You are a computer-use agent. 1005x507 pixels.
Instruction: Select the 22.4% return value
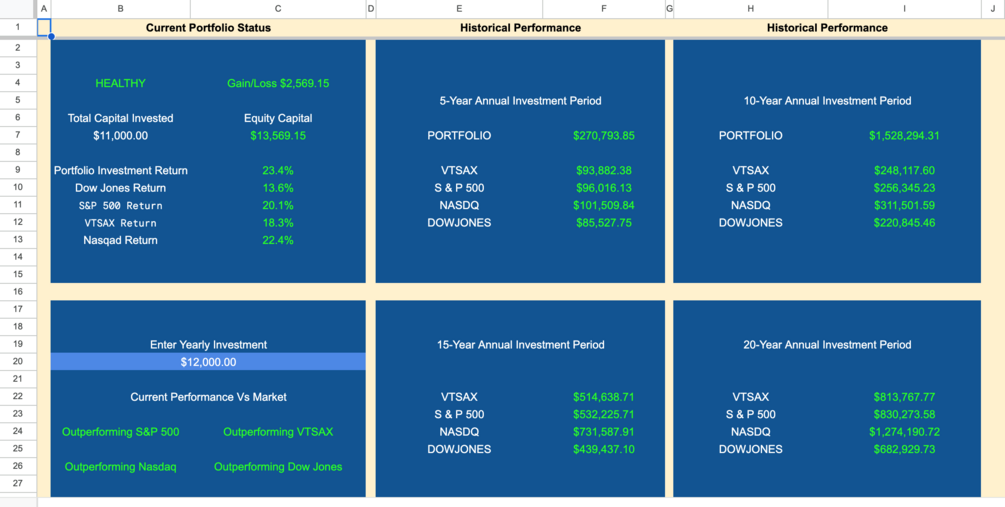(278, 240)
